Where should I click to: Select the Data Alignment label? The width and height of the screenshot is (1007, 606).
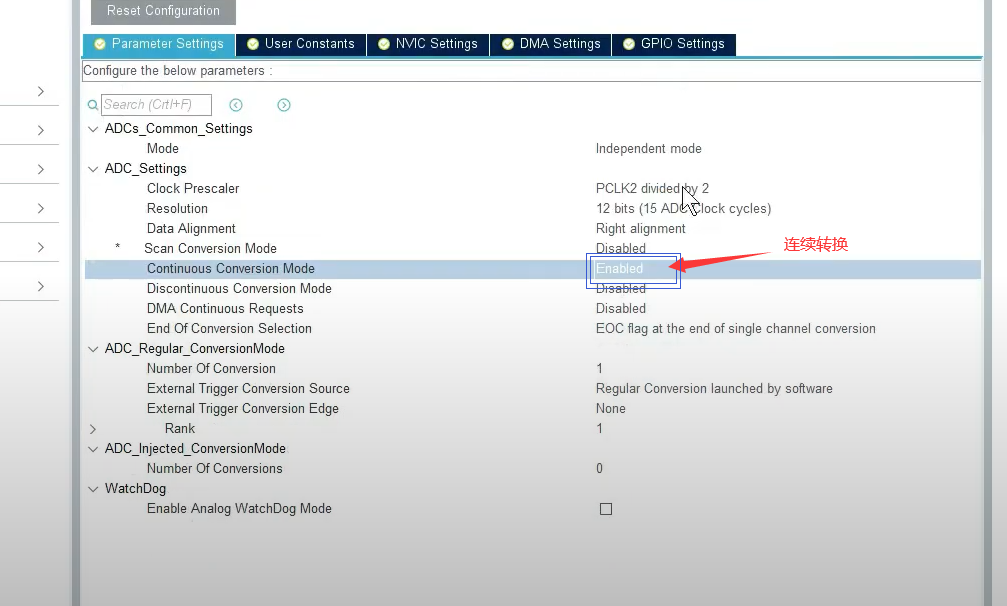(x=191, y=229)
